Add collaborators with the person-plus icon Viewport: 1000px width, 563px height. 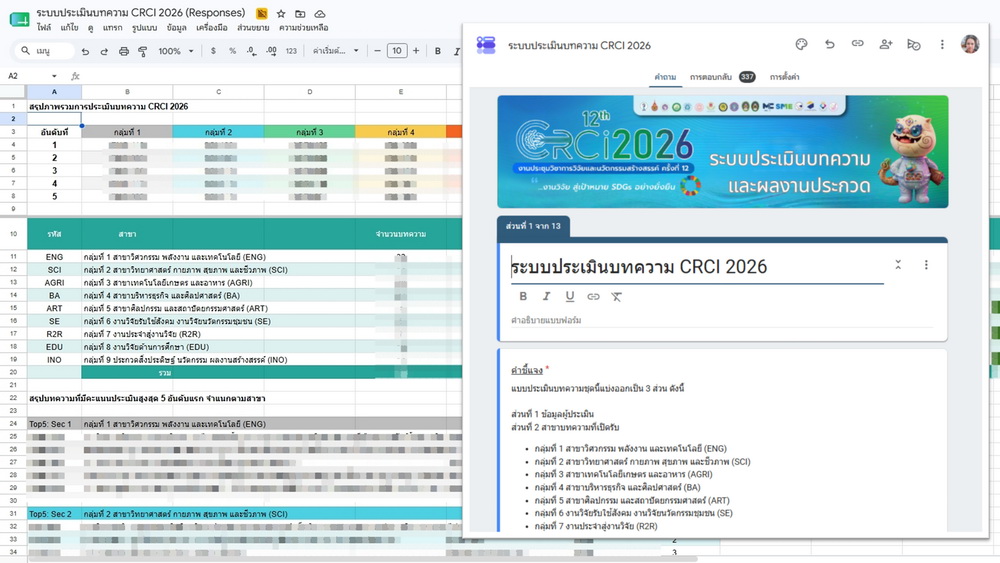885,44
